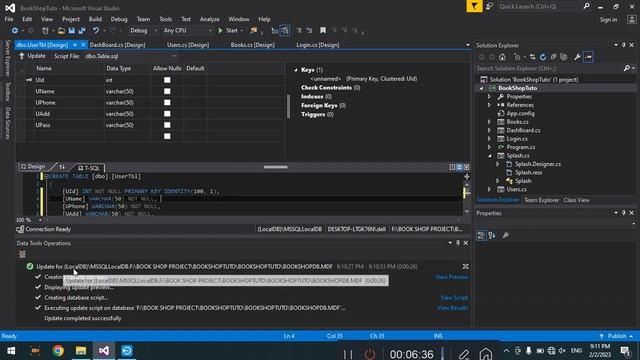Click Show All Files icon in Solution Explorer

click(564, 57)
